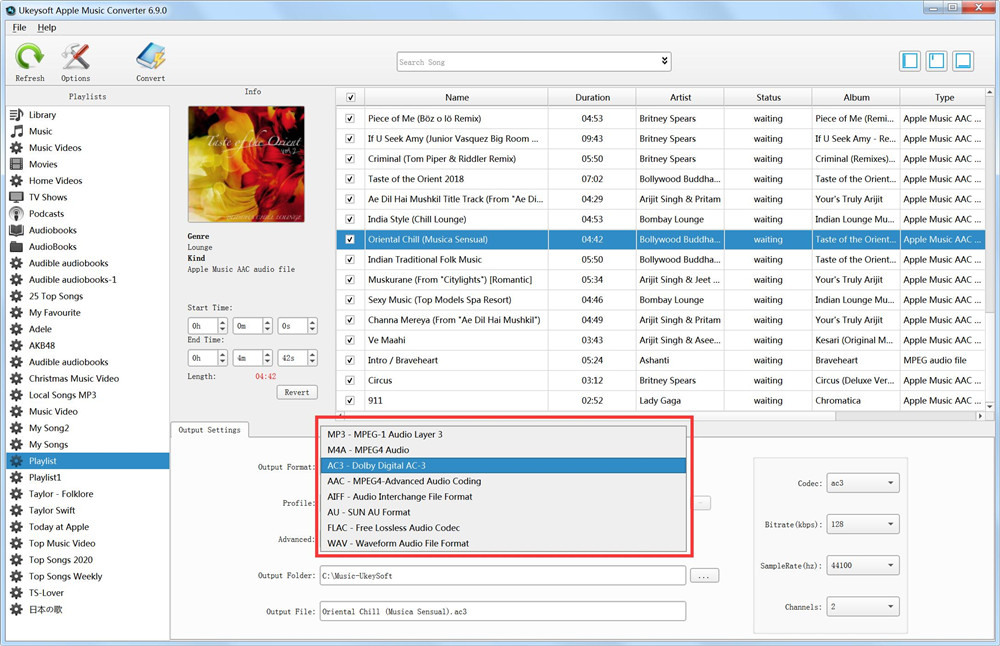
Task: Start conversion with the Convert icon
Action: tap(151, 57)
